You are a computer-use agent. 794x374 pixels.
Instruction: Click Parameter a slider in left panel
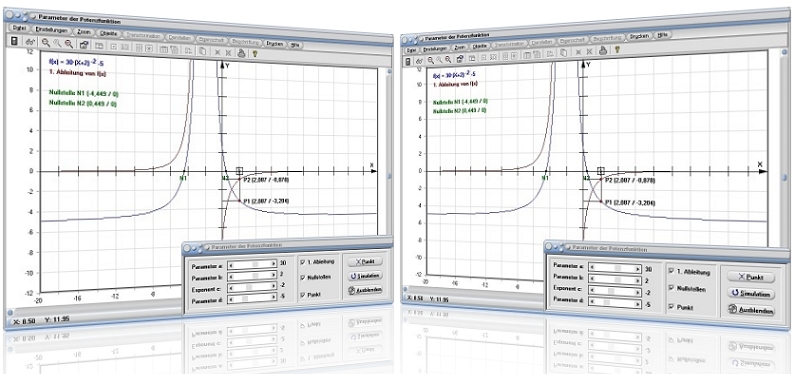click(x=252, y=264)
